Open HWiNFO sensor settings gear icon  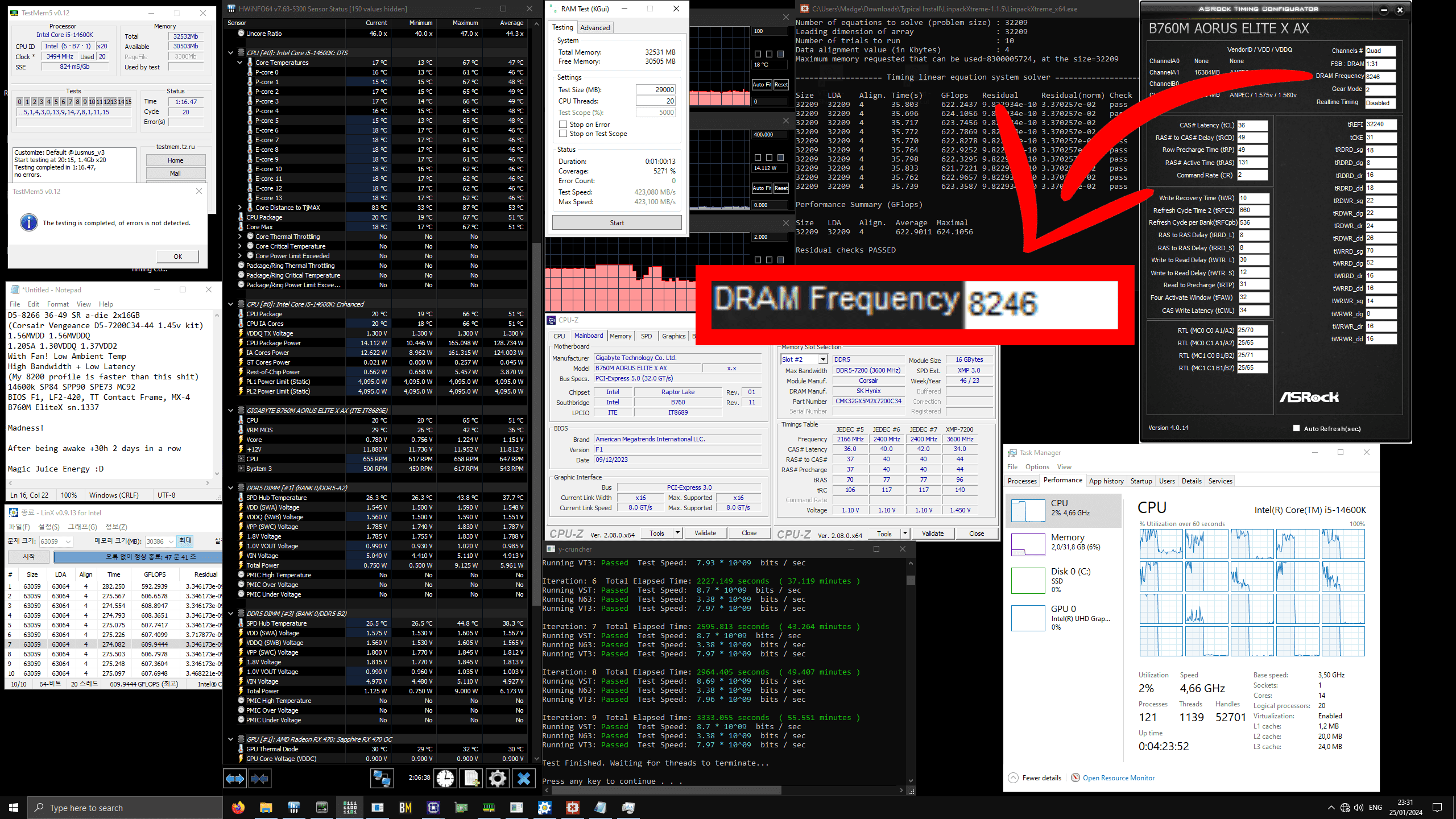pyautogui.click(x=498, y=778)
